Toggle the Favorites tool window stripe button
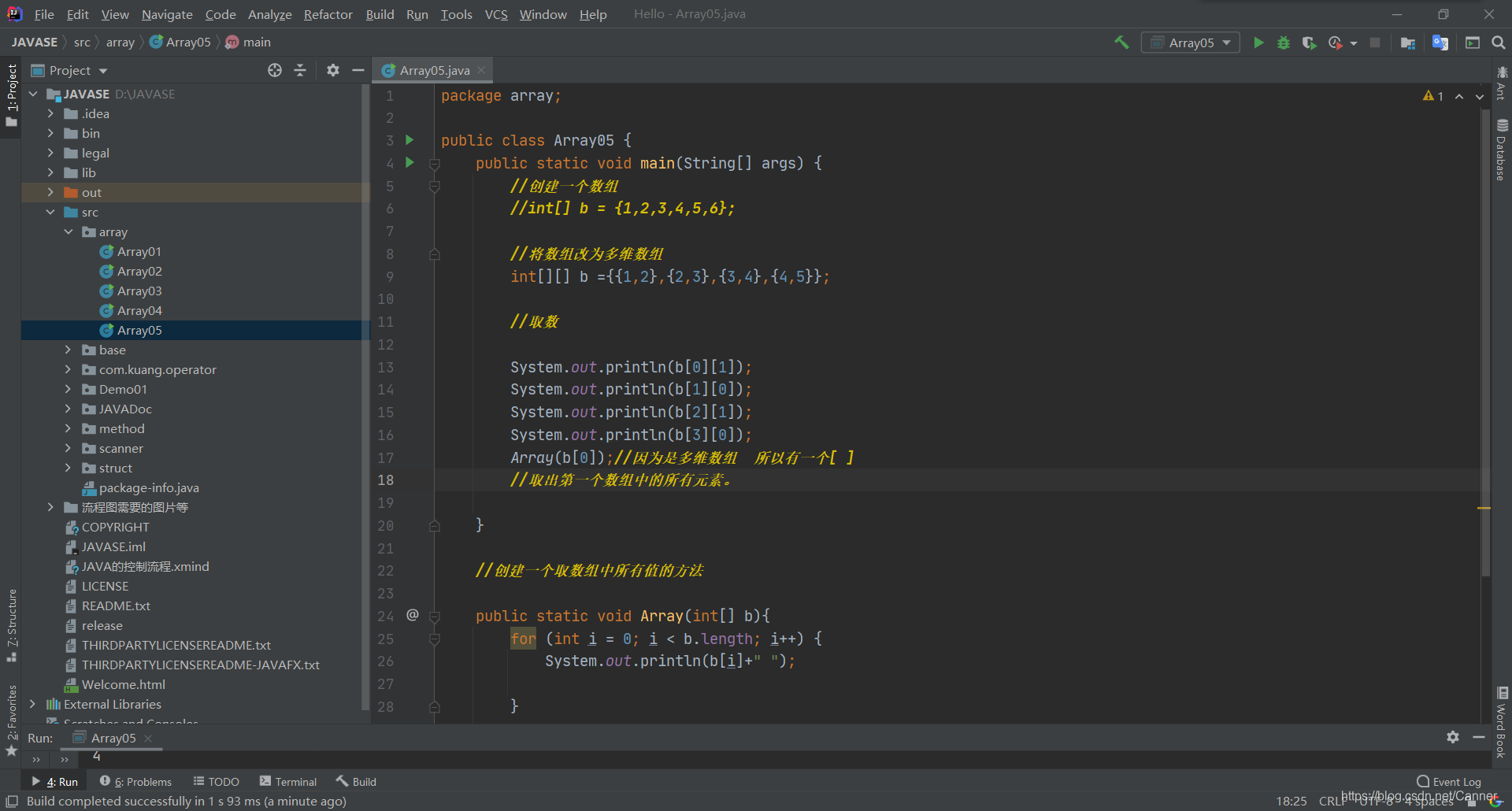The height and width of the screenshot is (811, 1512). [x=11, y=720]
